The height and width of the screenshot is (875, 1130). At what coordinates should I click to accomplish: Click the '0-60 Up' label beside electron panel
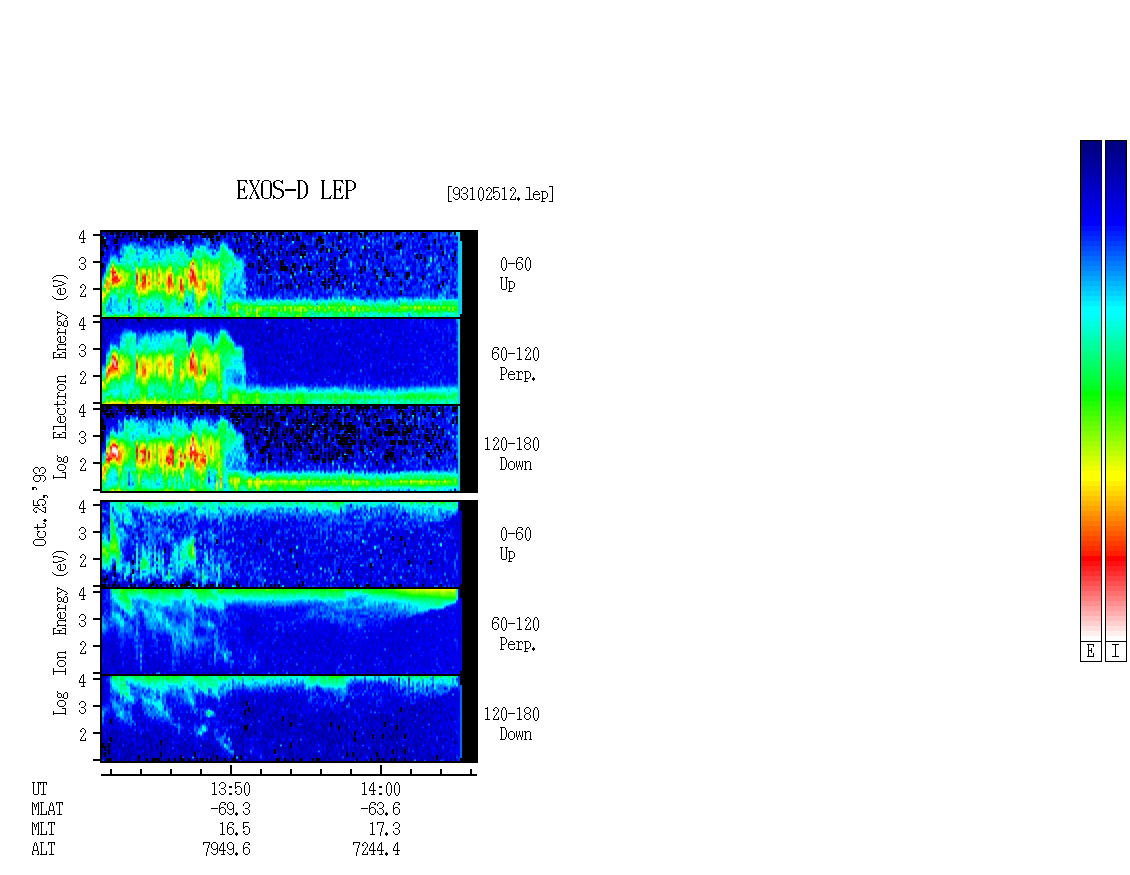point(515,274)
